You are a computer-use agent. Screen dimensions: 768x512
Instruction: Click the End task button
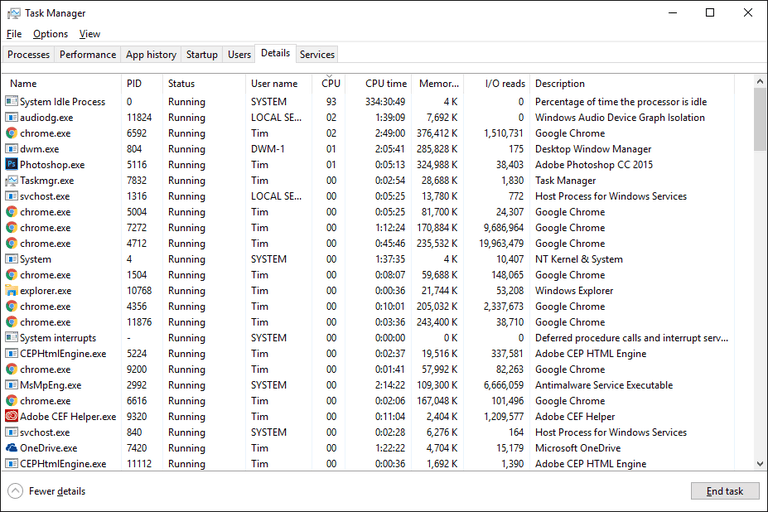click(x=725, y=491)
